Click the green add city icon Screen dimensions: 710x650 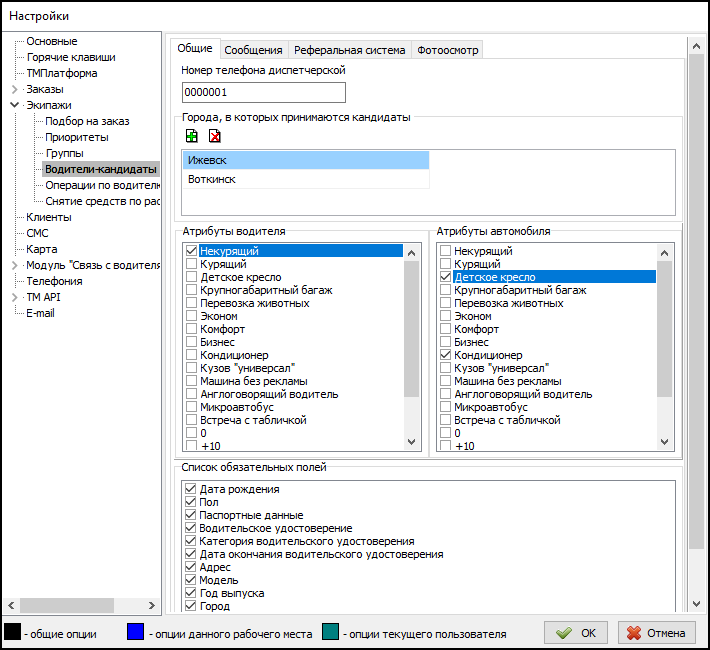coord(192,136)
